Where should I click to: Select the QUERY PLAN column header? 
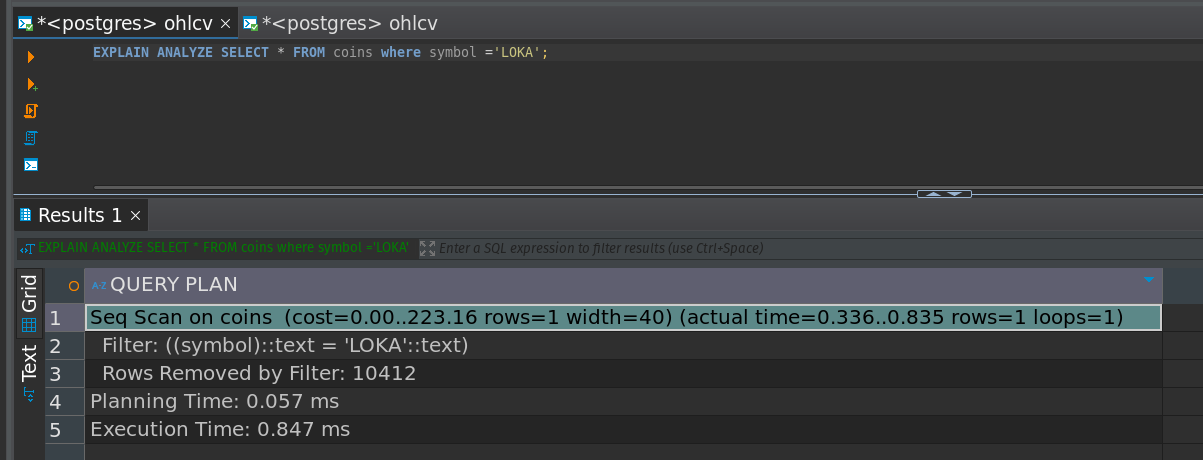pos(623,286)
